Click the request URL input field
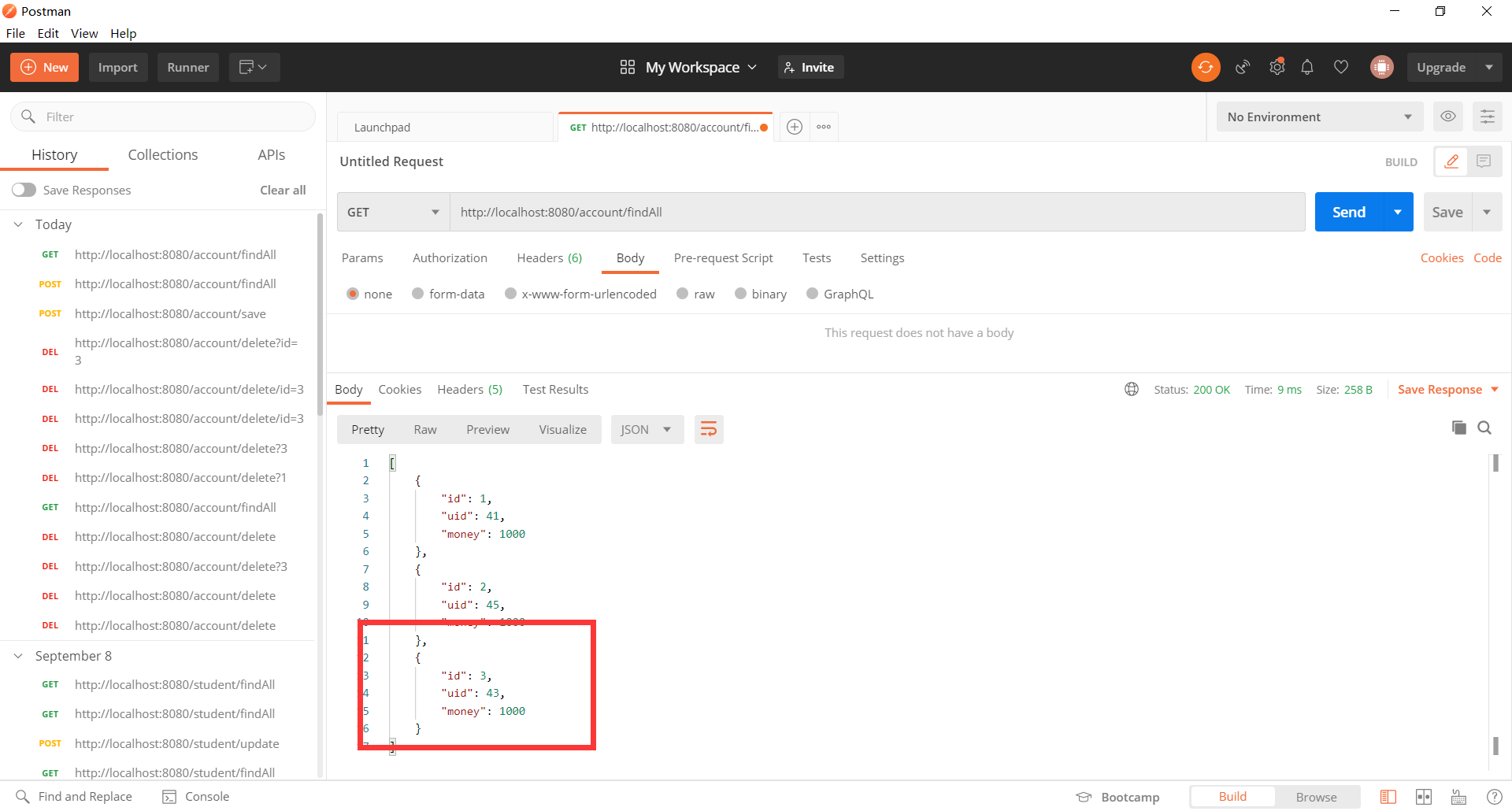 point(877,212)
